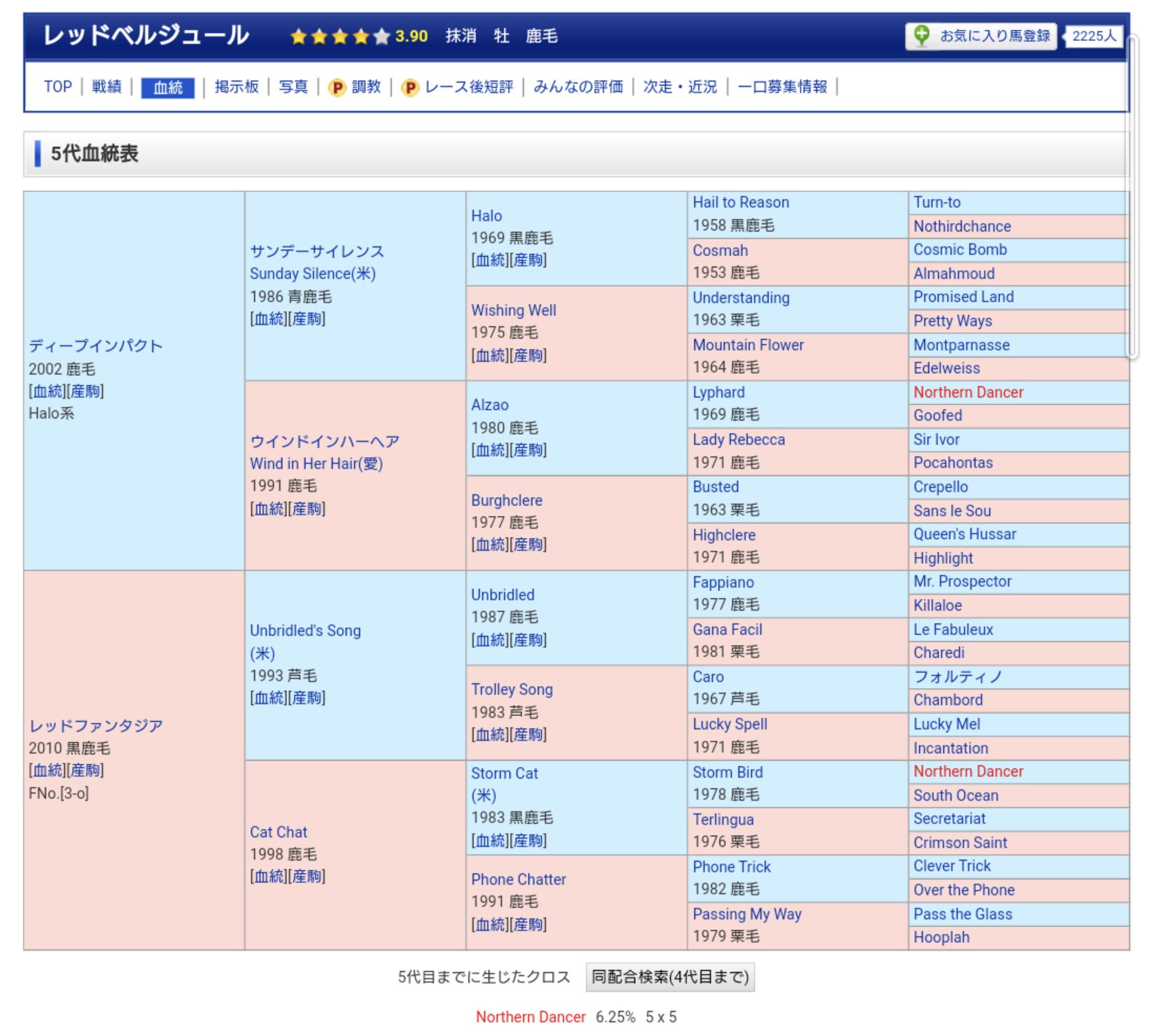The image size is (1151, 1036).
Task: Open the レッドファンタジア horse link
Action: (x=96, y=725)
